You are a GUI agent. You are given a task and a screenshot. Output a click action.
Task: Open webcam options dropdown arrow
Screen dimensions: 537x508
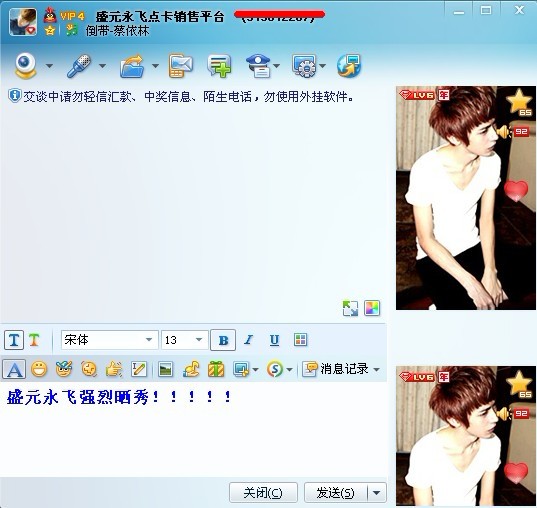point(49,65)
